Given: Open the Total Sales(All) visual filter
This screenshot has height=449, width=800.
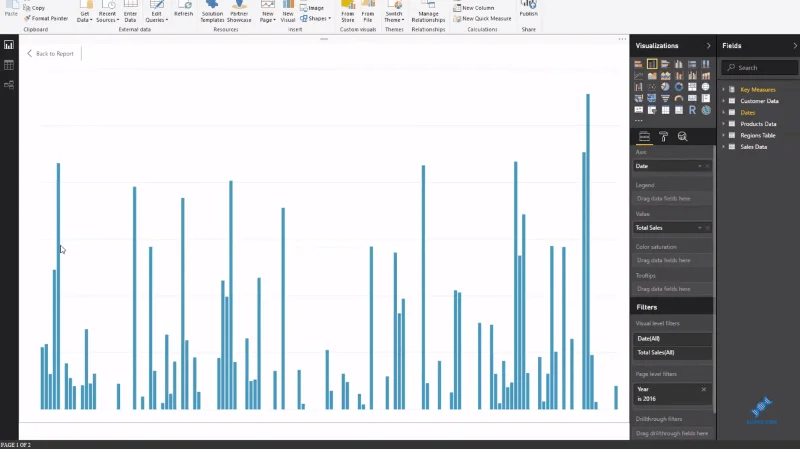Looking at the screenshot, I should pos(671,353).
